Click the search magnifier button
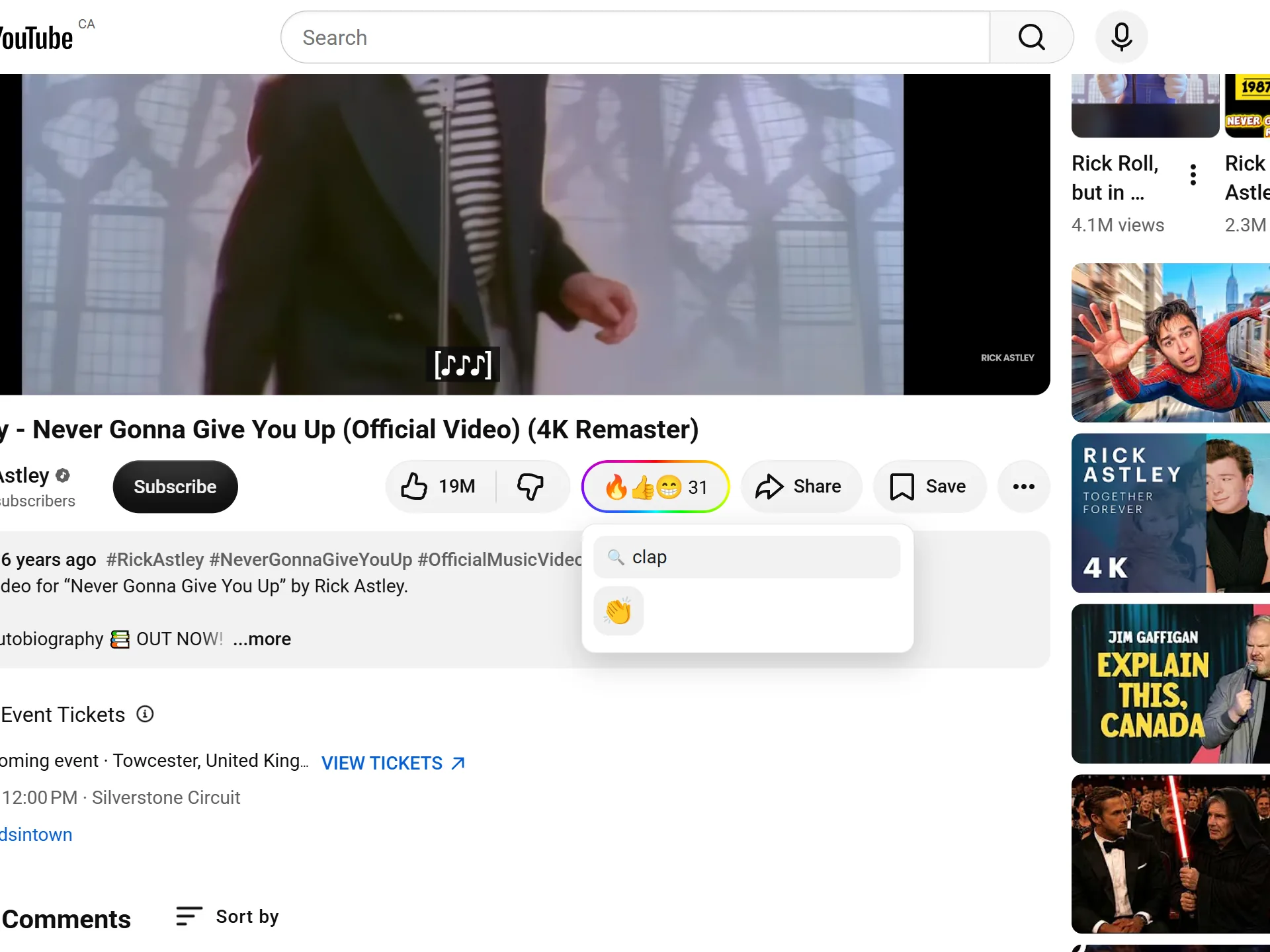 tap(1031, 37)
